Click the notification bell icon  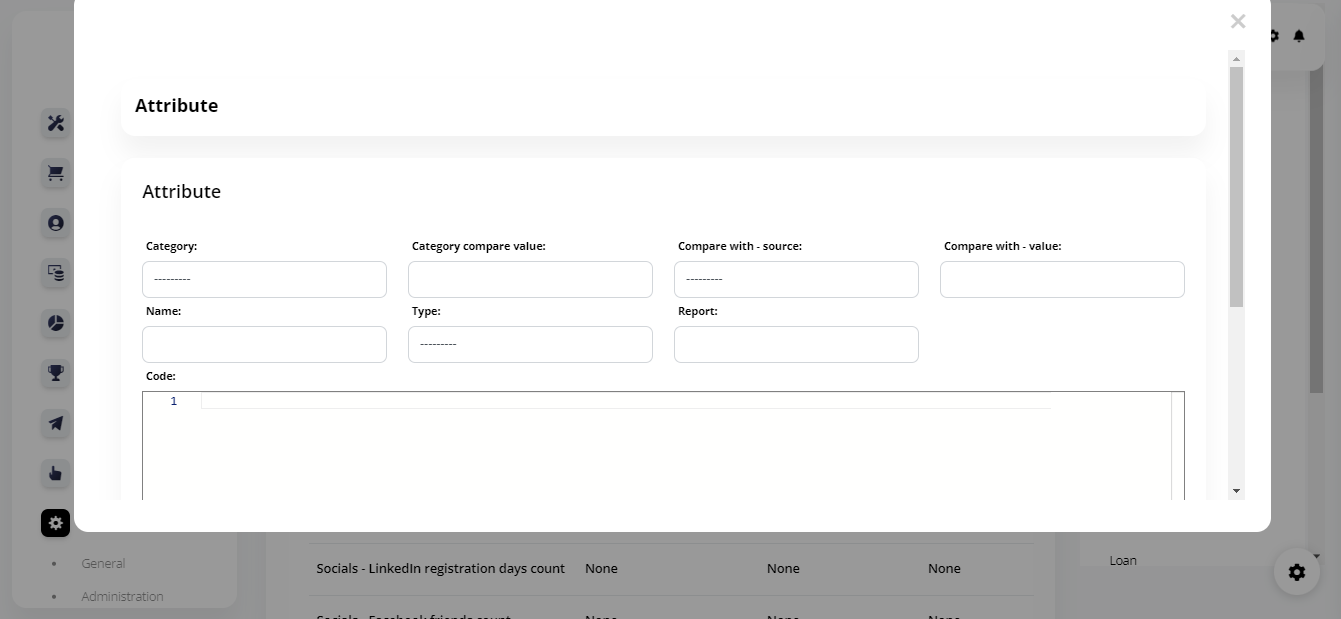click(1299, 36)
